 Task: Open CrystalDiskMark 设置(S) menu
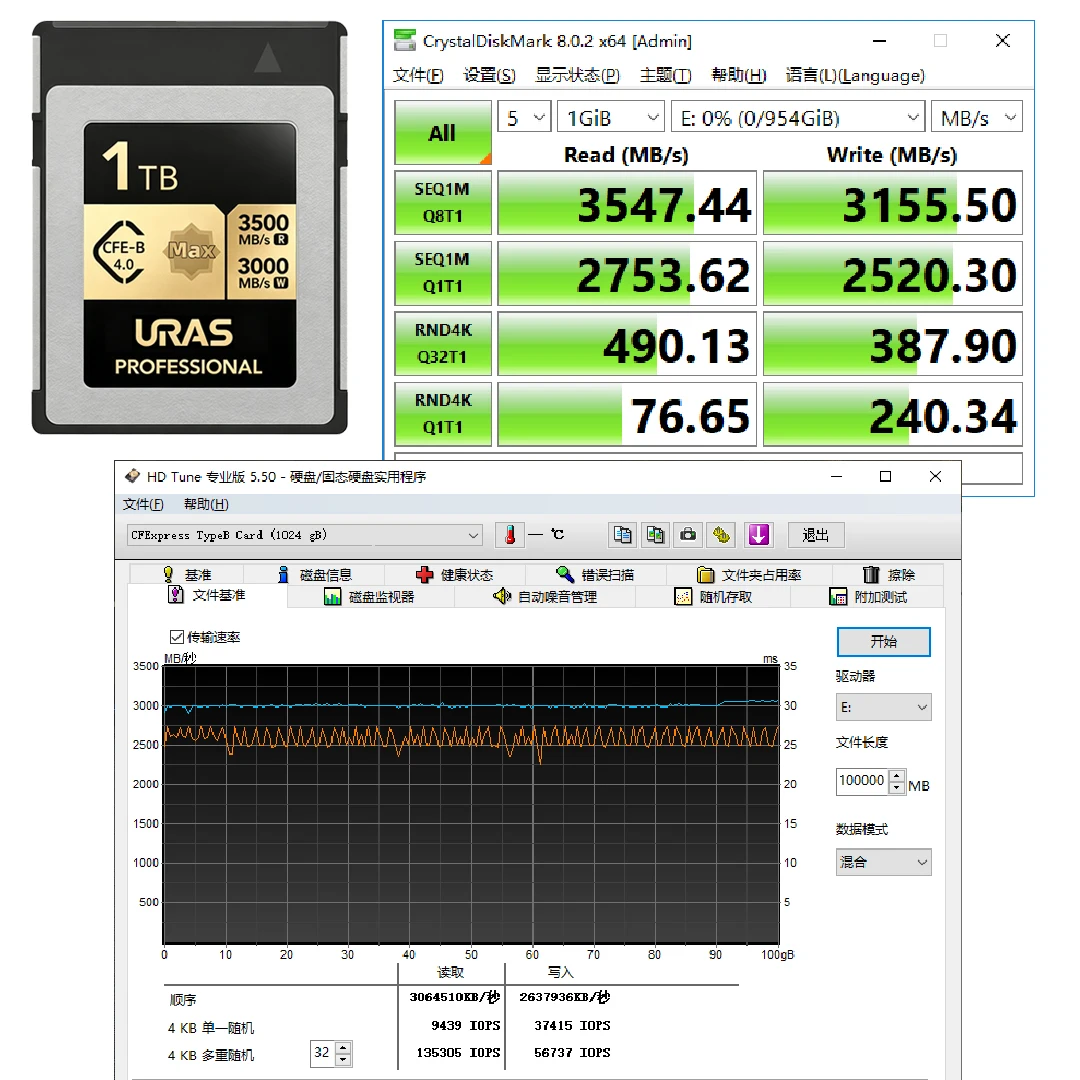(489, 75)
